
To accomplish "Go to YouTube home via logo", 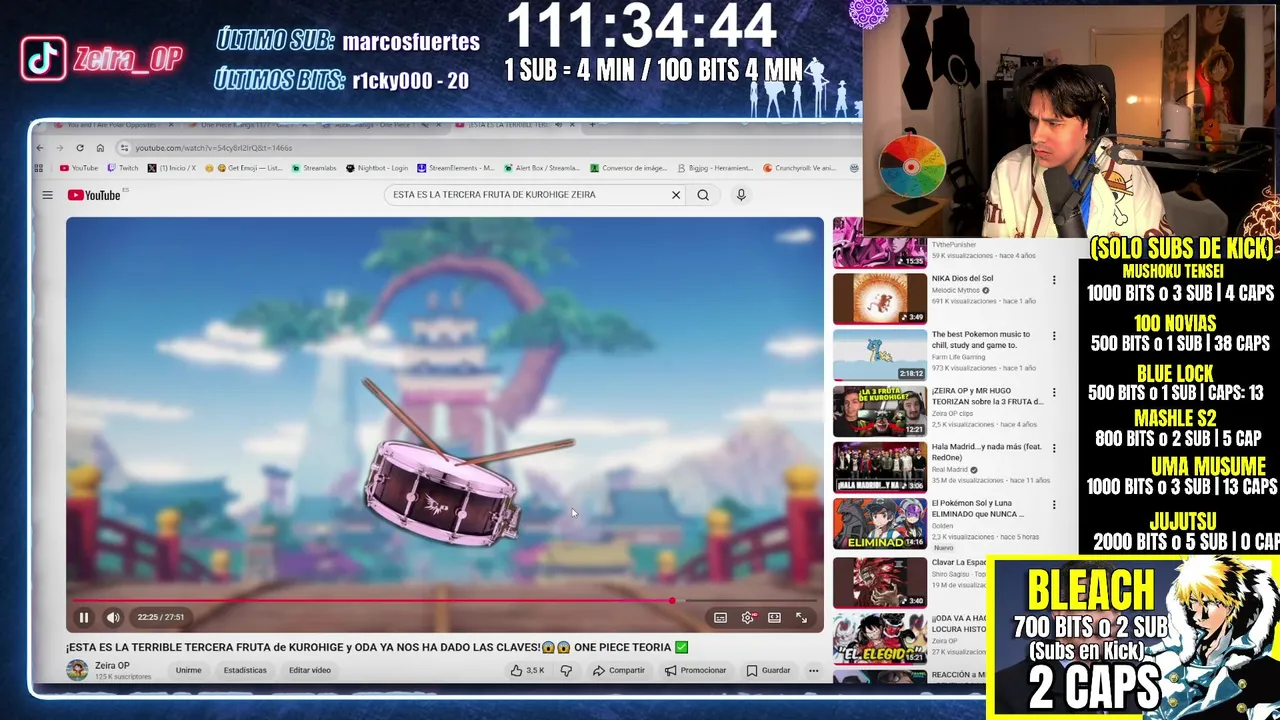I will point(94,195).
